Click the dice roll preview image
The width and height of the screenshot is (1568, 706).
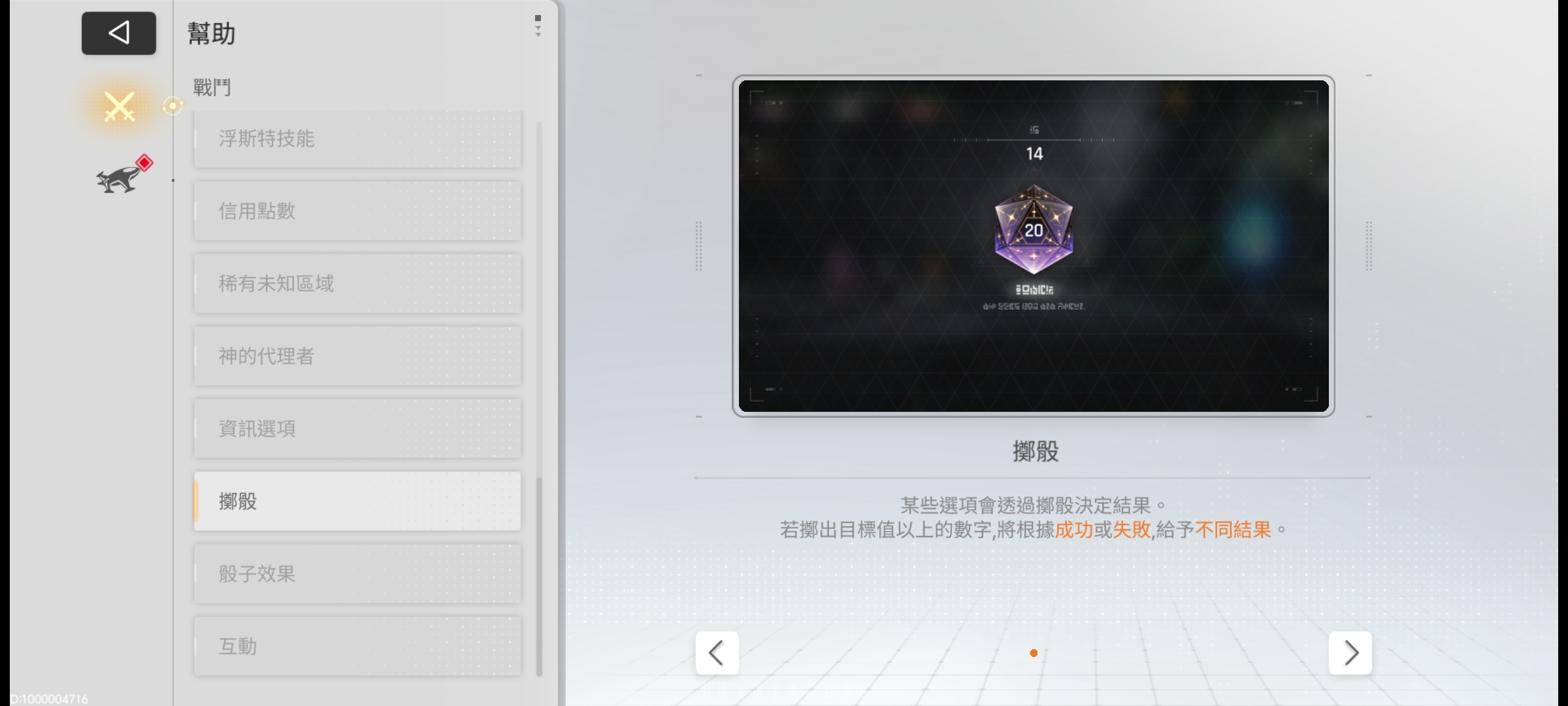(1032, 353)
